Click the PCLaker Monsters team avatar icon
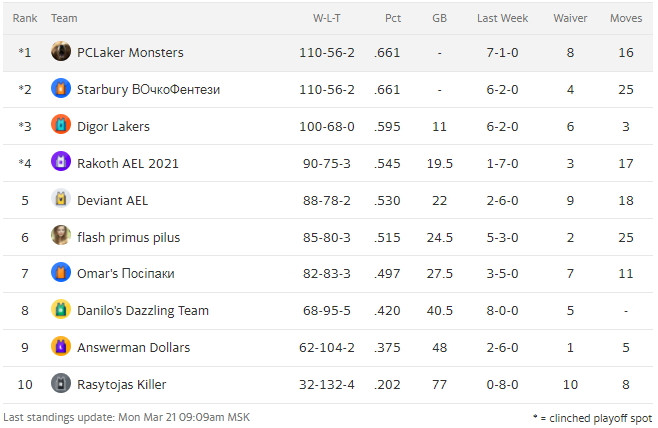This screenshot has width=658, height=428. click(61, 52)
